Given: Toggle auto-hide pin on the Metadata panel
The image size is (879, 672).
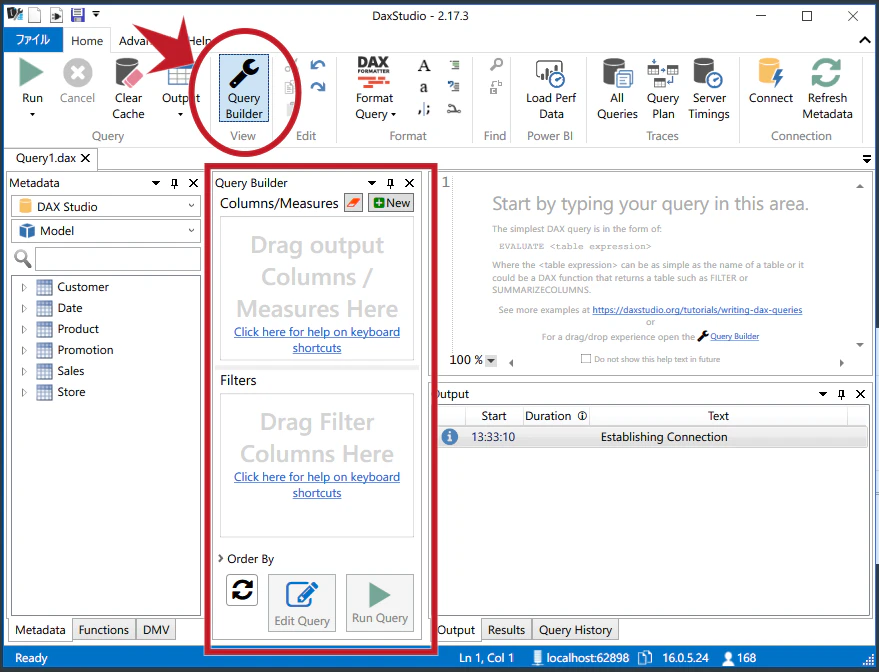Looking at the screenshot, I should tap(174, 183).
